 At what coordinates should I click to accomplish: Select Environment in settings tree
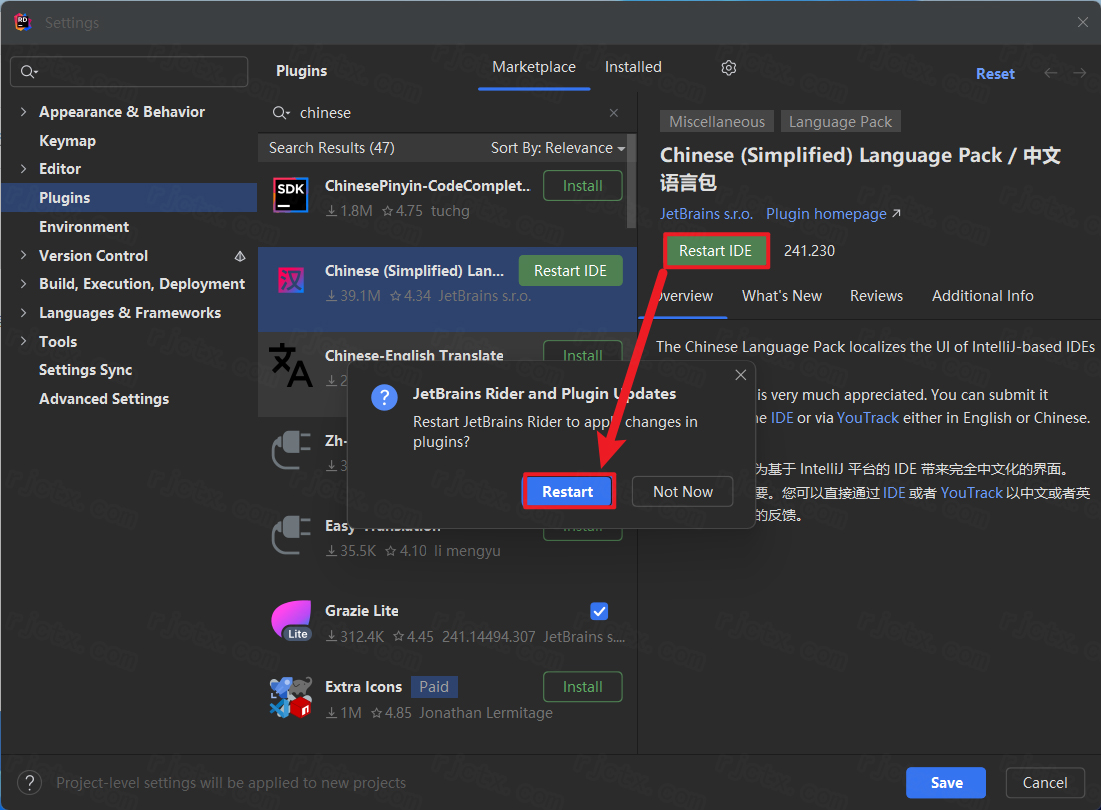[x=84, y=227]
